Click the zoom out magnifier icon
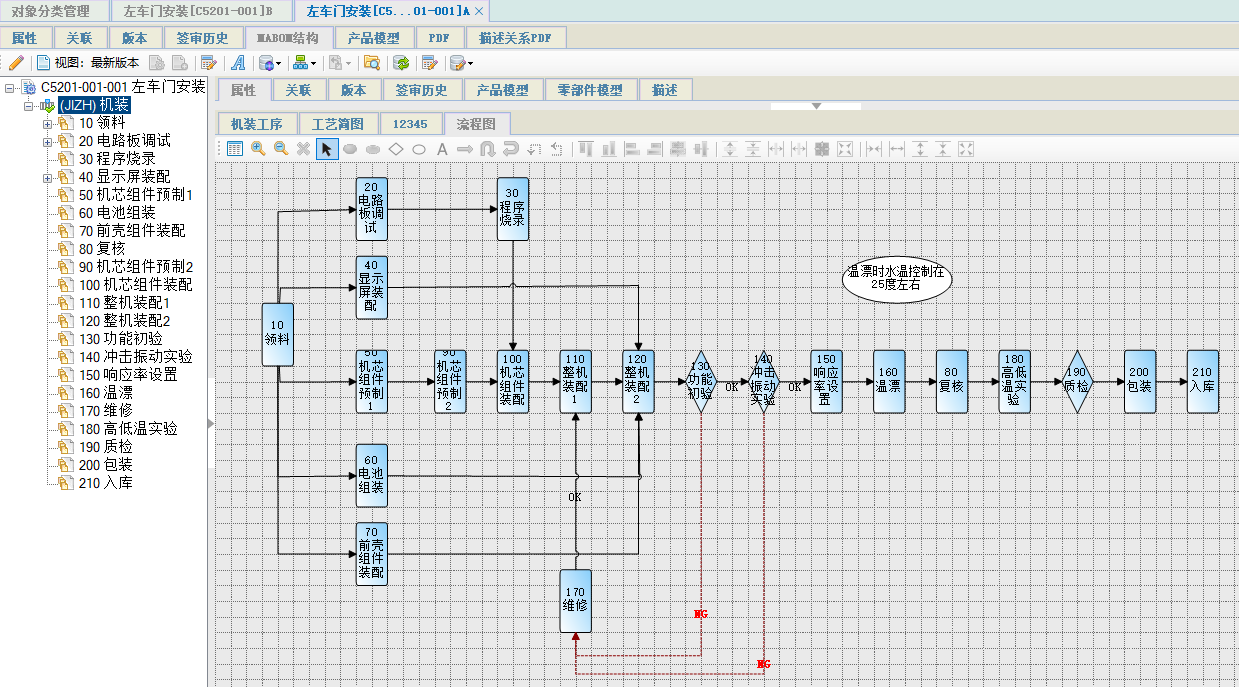Image resolution: width=1239 pixels, height=687 pixels. (x=281, y=149)
